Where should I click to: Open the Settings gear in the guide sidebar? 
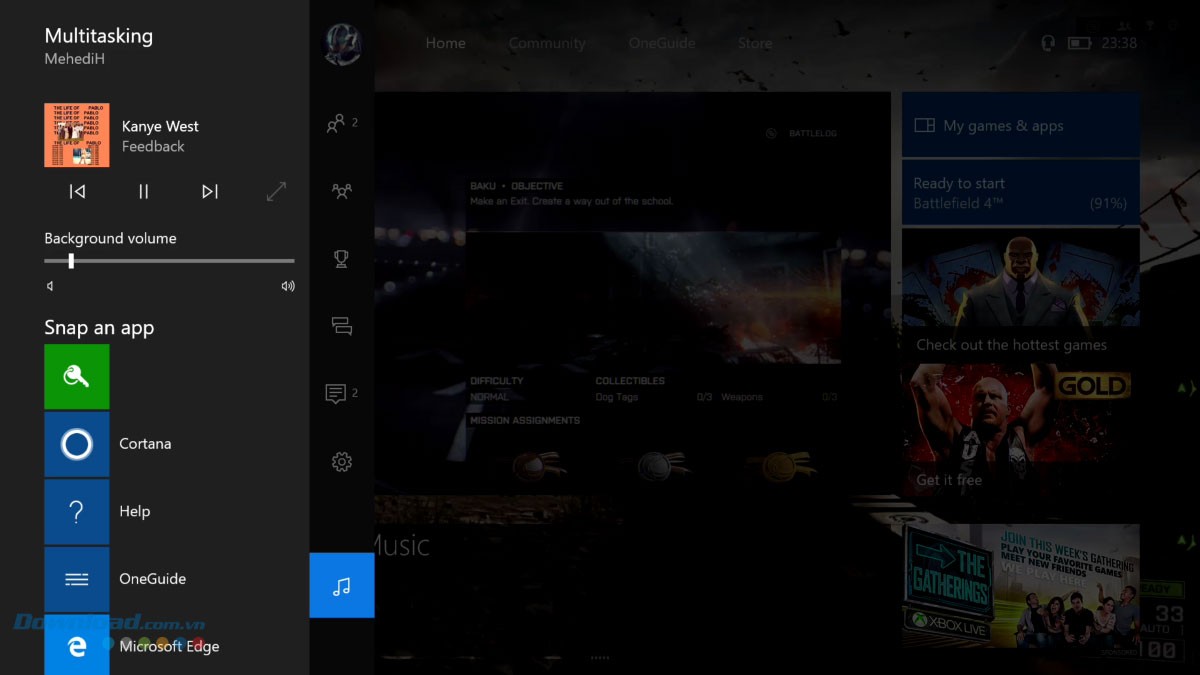pos(341,461)
